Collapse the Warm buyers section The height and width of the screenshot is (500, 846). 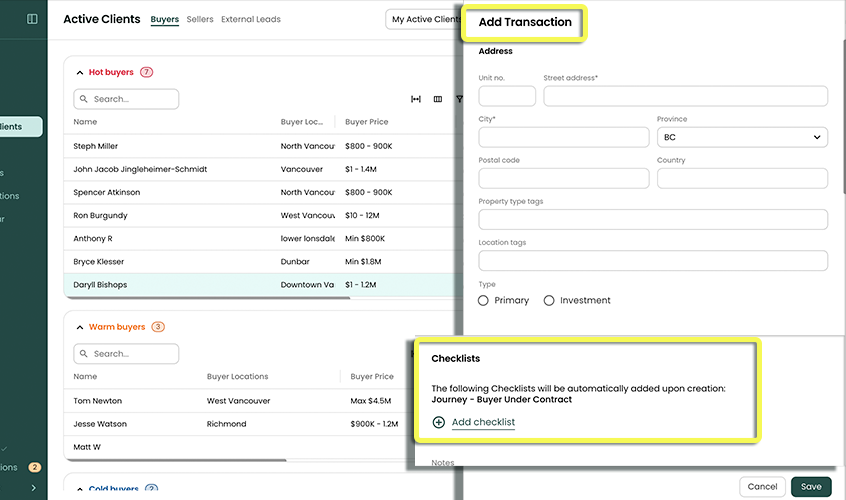click(80, 327)
